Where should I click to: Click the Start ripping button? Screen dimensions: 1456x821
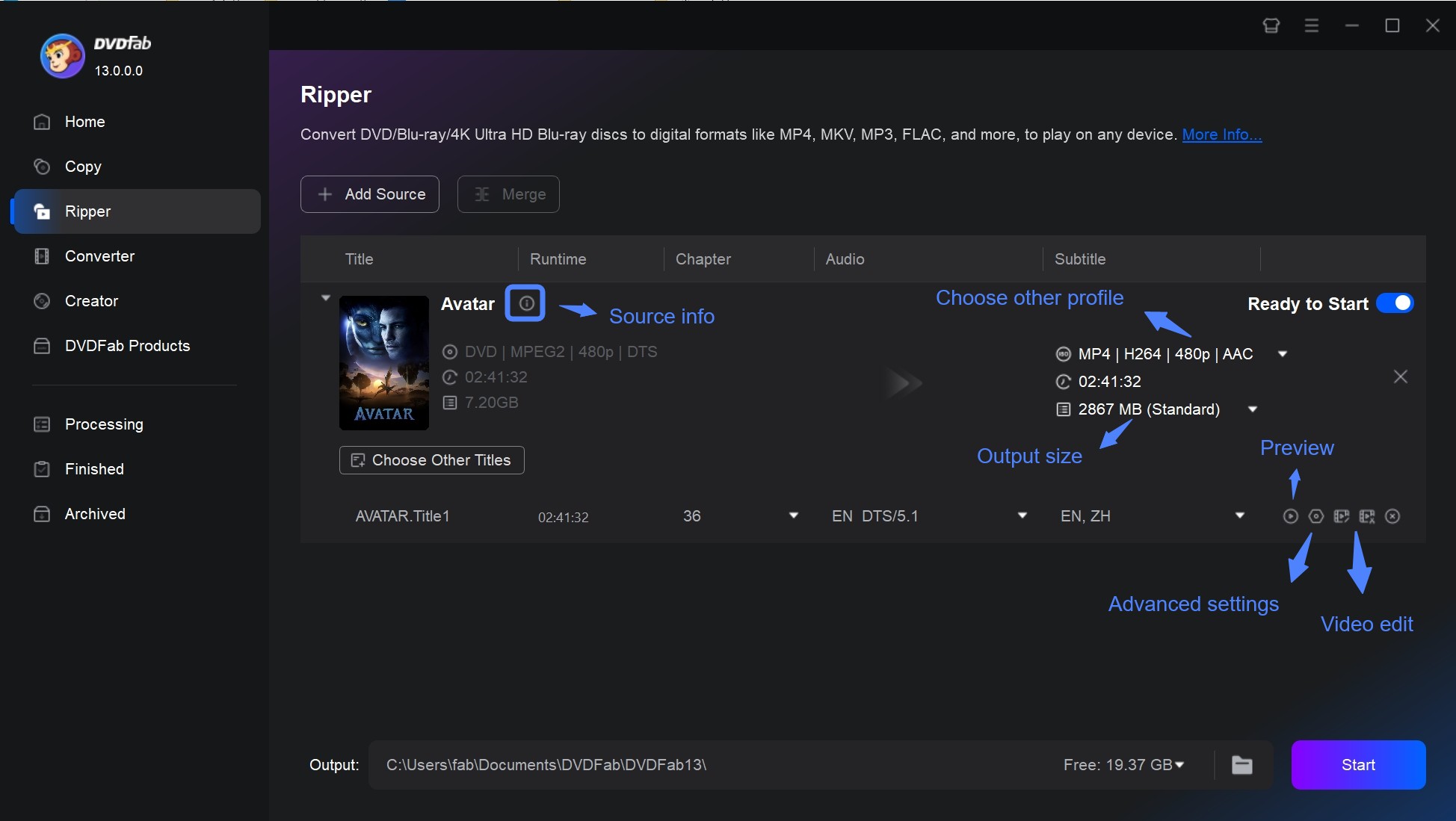pyautogui.click(x=1358, y=764)
